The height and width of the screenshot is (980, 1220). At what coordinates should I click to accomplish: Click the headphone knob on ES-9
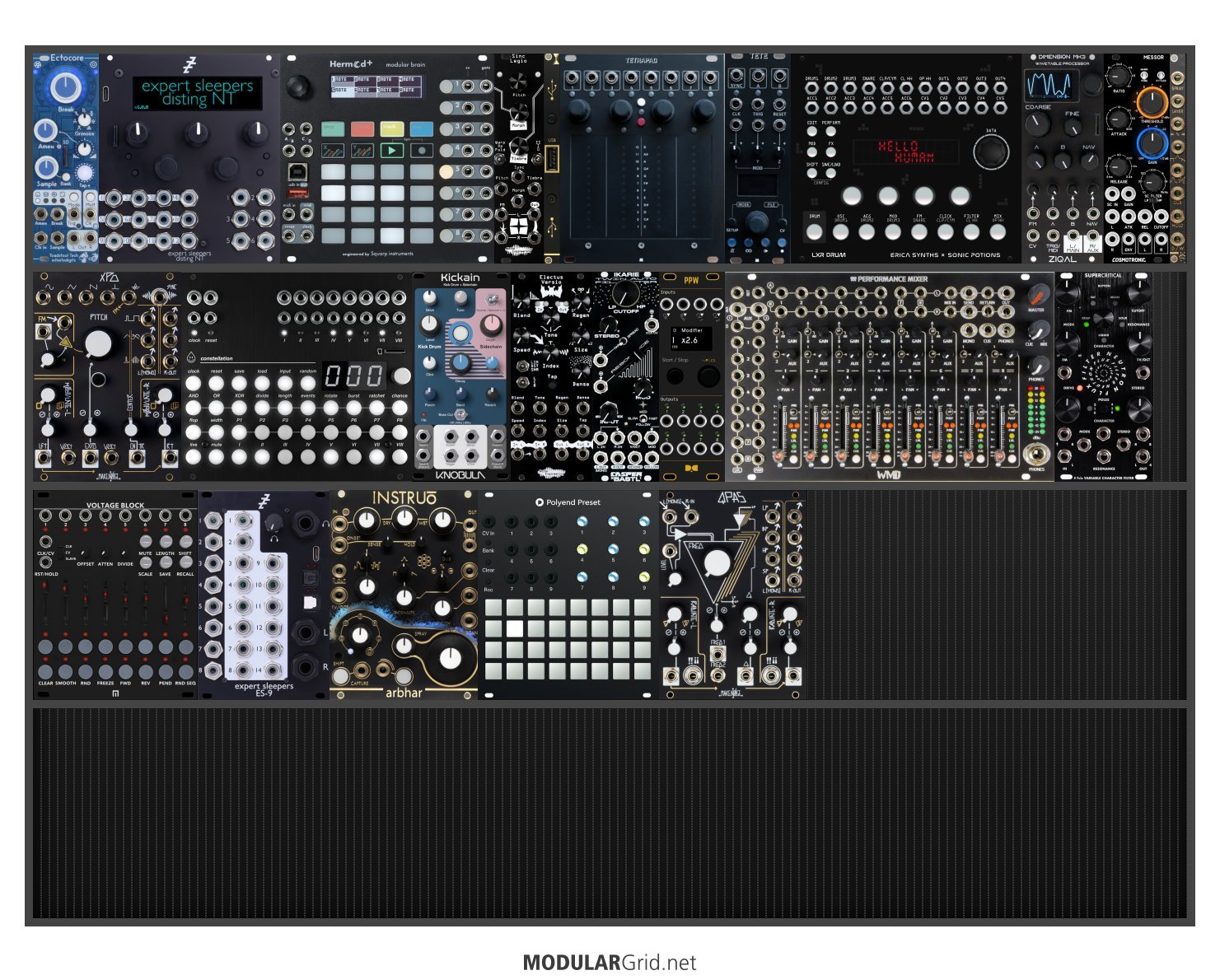click(x=276, y=522)
